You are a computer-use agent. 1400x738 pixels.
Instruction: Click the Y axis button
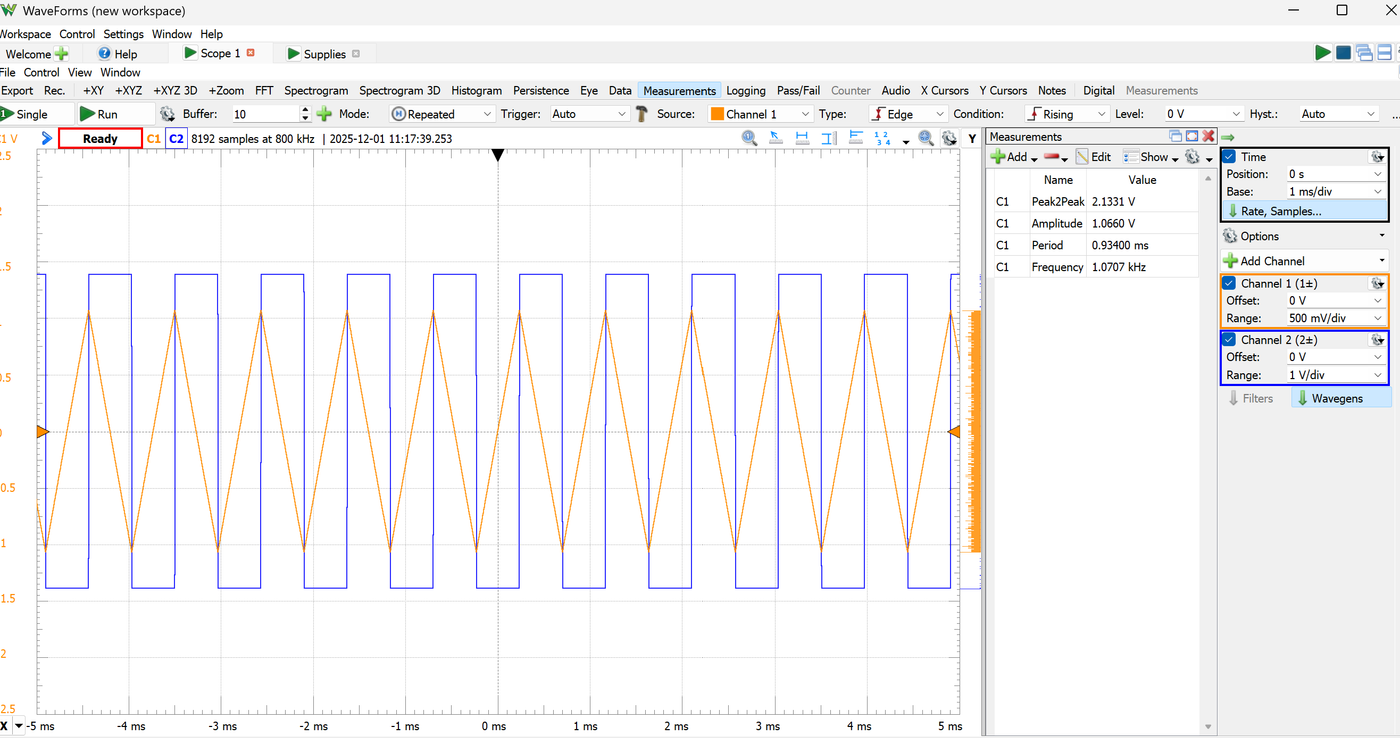pyautogui.click(x=972, y=139)
